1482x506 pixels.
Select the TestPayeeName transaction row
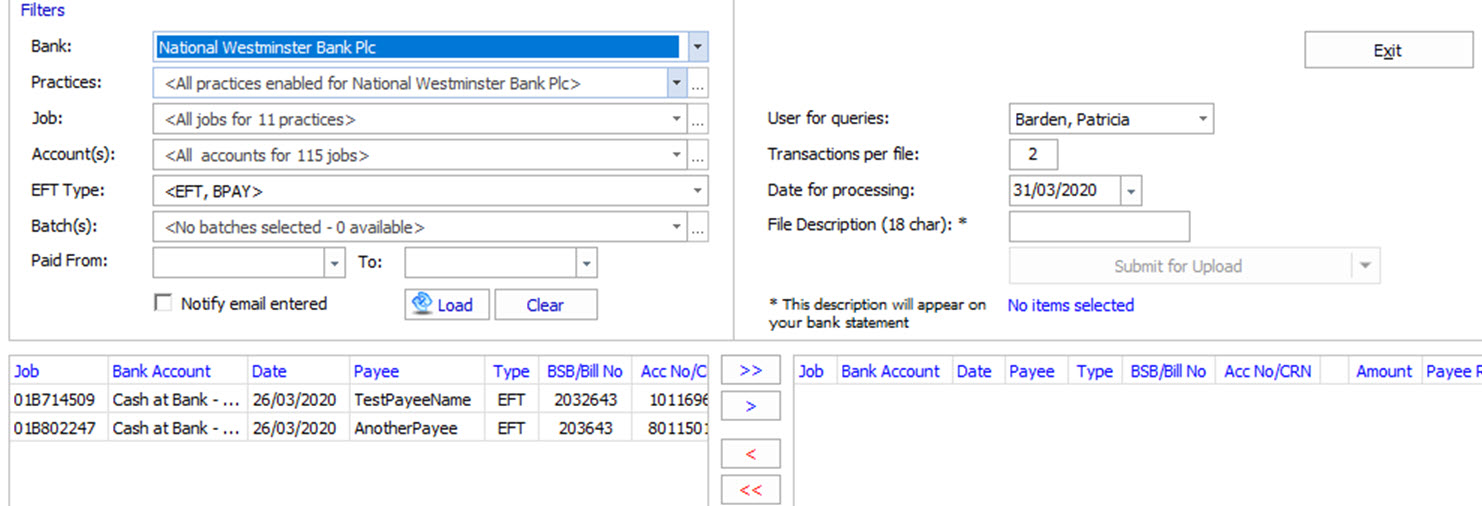tap(411, 400)
